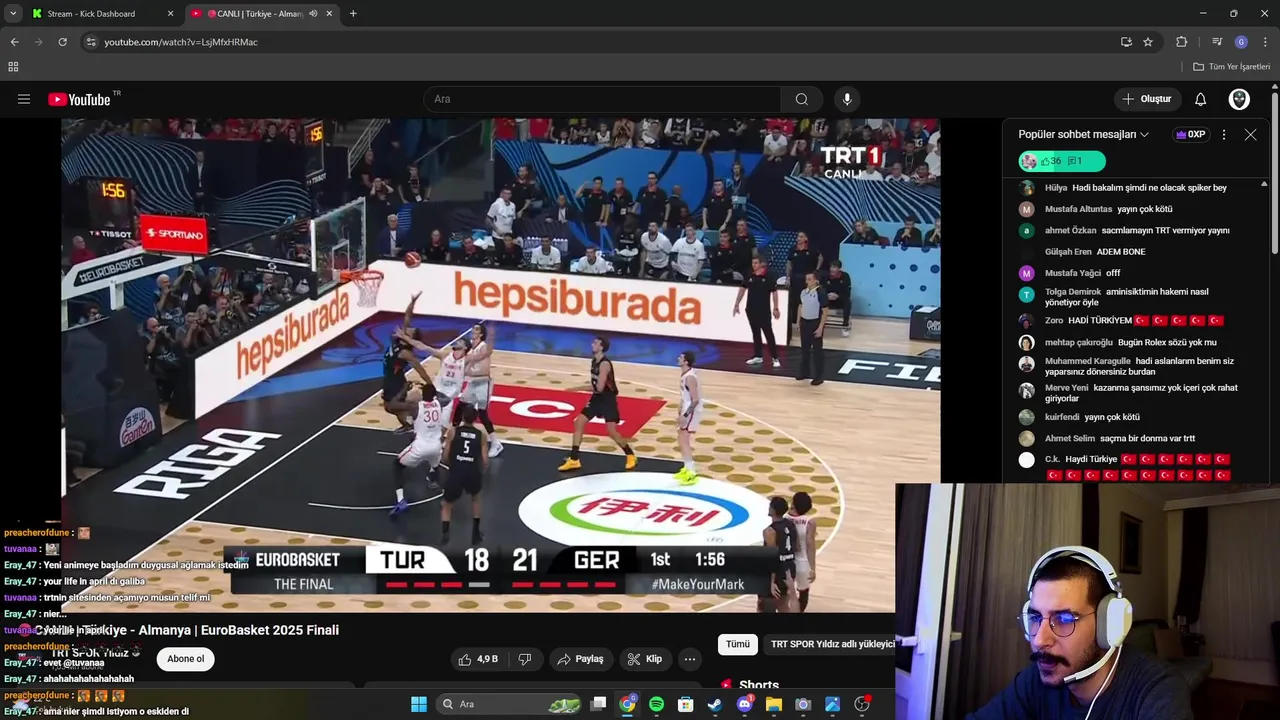This screenshot has height=720, width=1280.
Task: Open the 0XP chat points badge
Action: pos(1190,134)
